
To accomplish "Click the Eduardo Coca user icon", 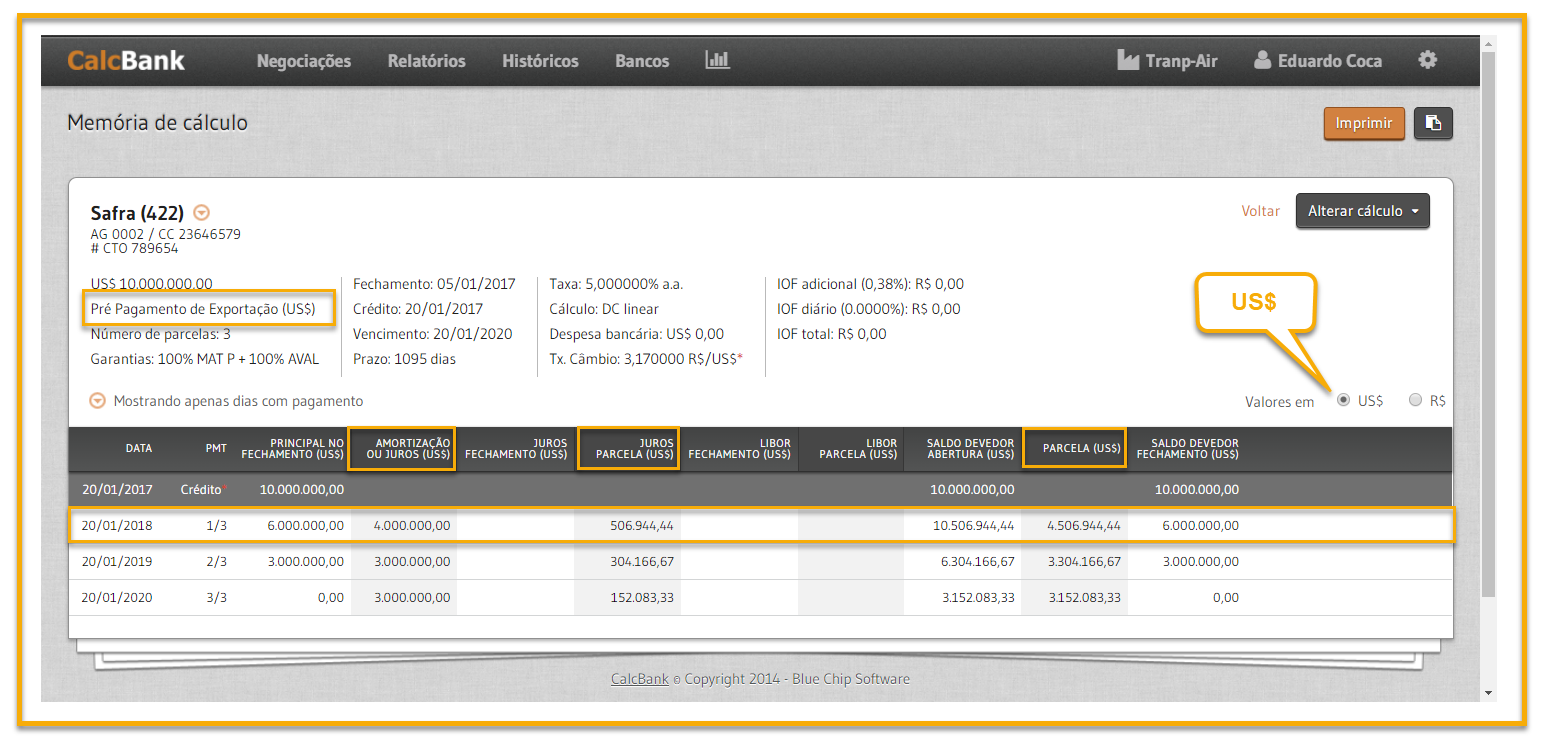I will [1262, 60].
